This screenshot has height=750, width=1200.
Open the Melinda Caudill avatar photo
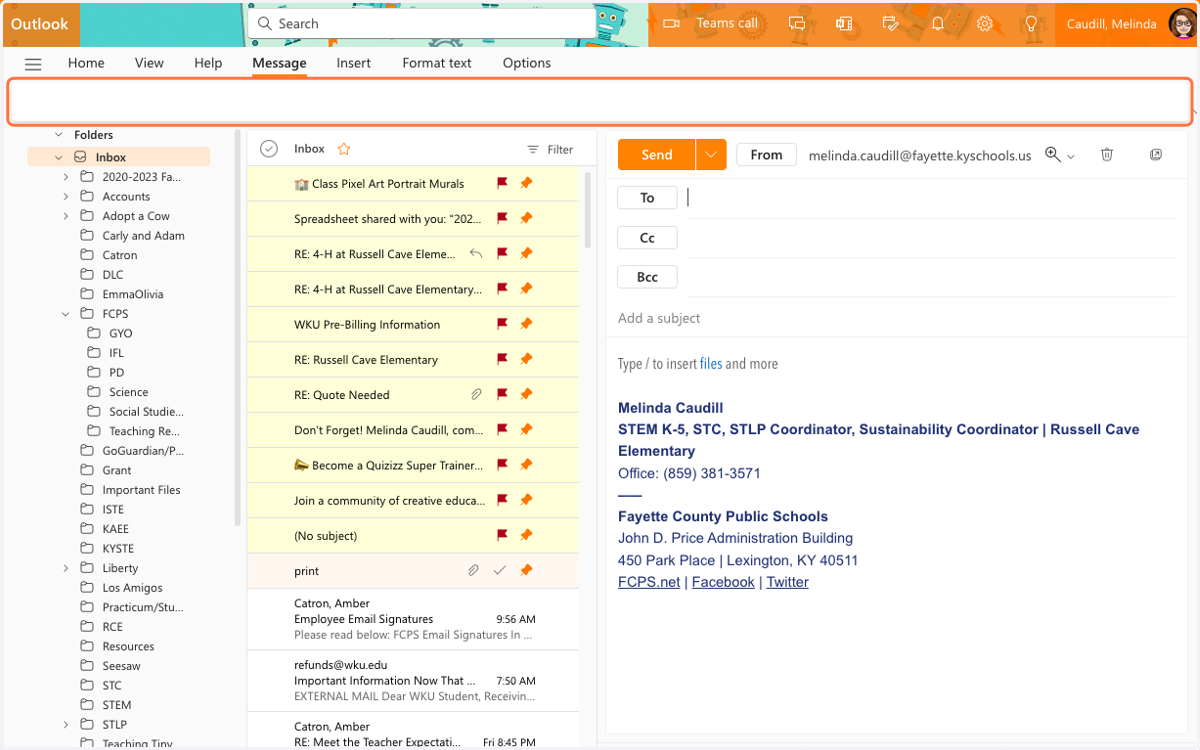(x=1181, y=23)
